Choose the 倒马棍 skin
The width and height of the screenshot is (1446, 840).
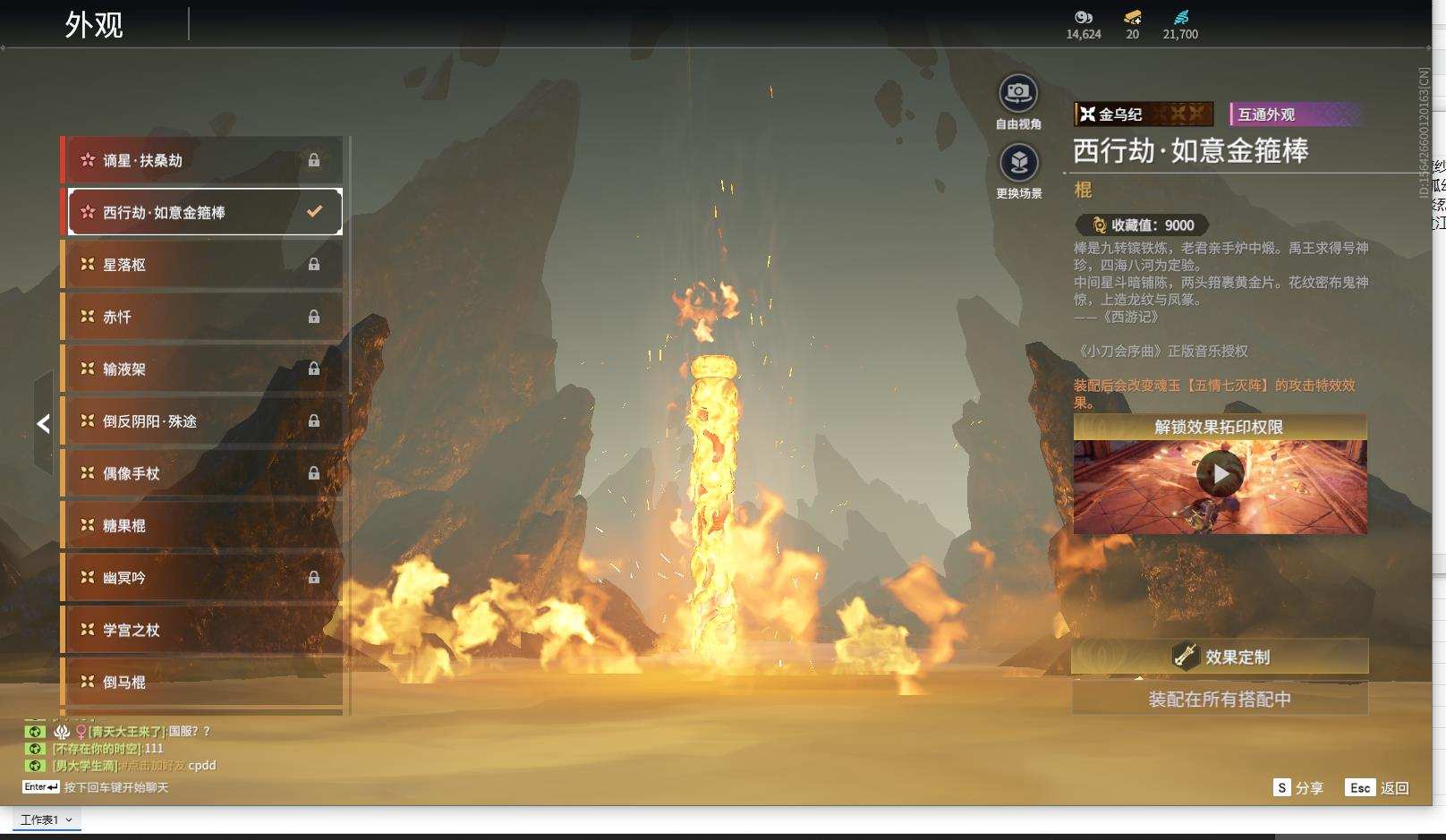pos(202,682)
